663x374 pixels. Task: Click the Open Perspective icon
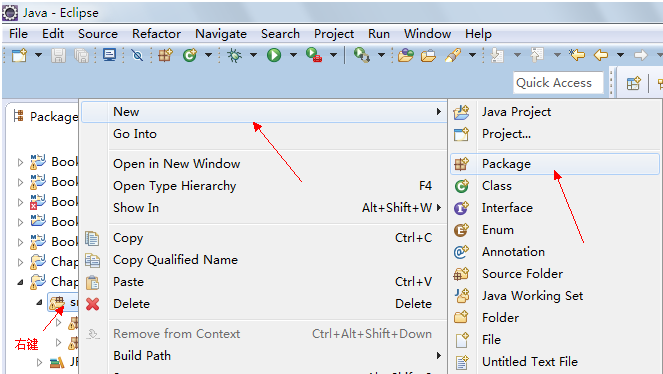(x=633, y=83)
